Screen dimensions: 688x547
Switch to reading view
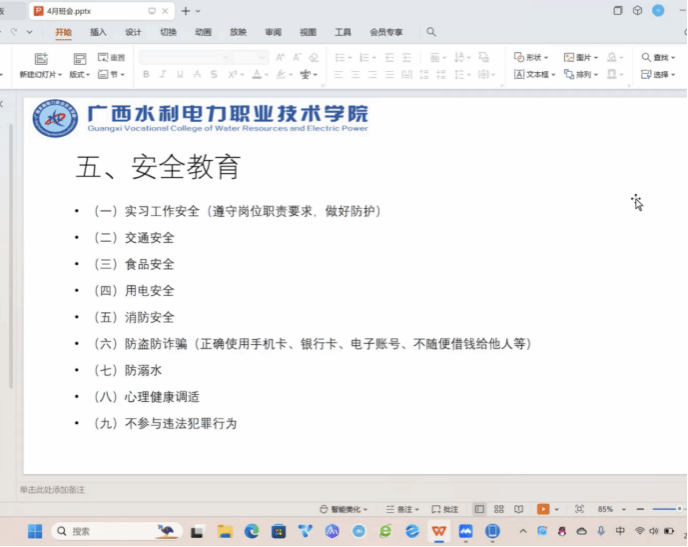[518, 509]
